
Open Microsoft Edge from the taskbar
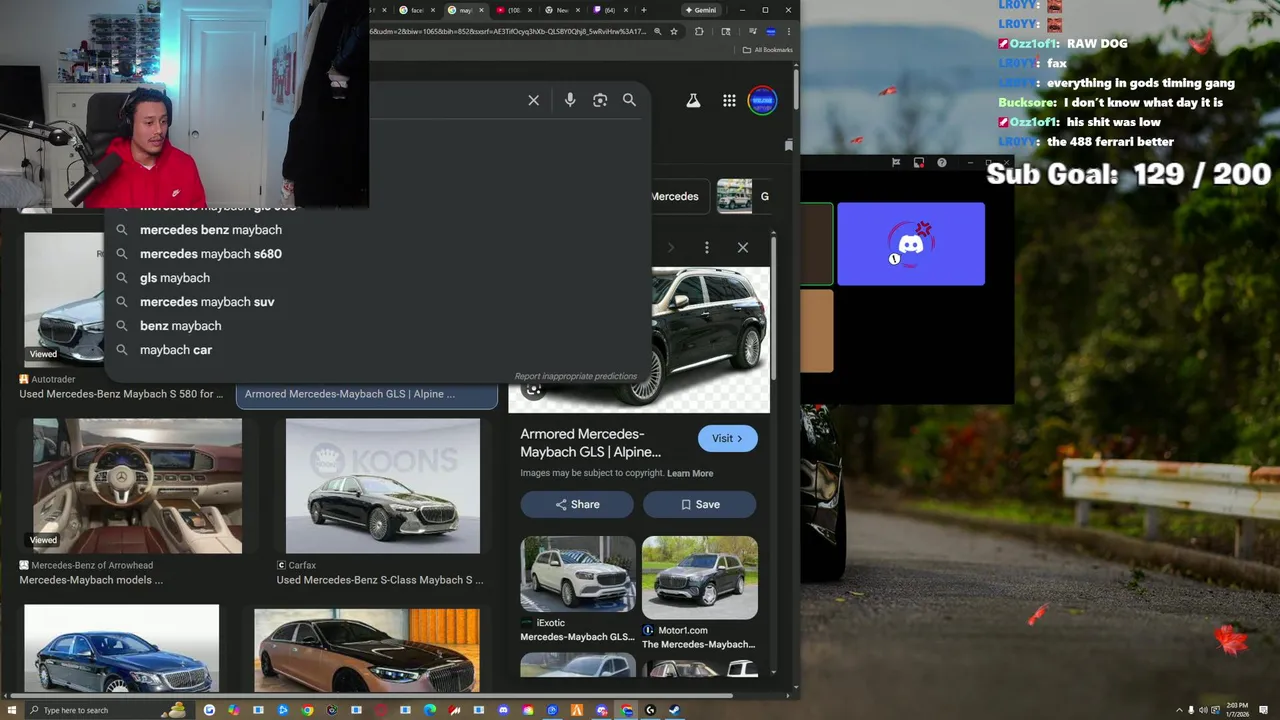(430, 710)
